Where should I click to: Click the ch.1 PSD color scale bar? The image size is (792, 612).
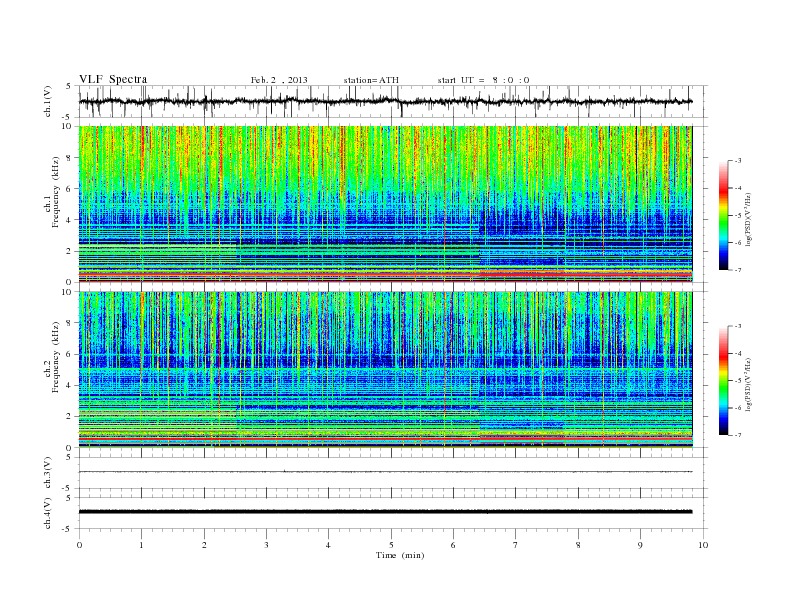(723, 215)
